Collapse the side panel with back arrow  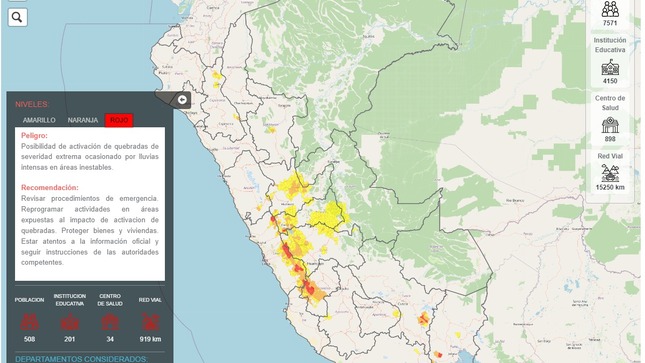click(x=182, y=99)
